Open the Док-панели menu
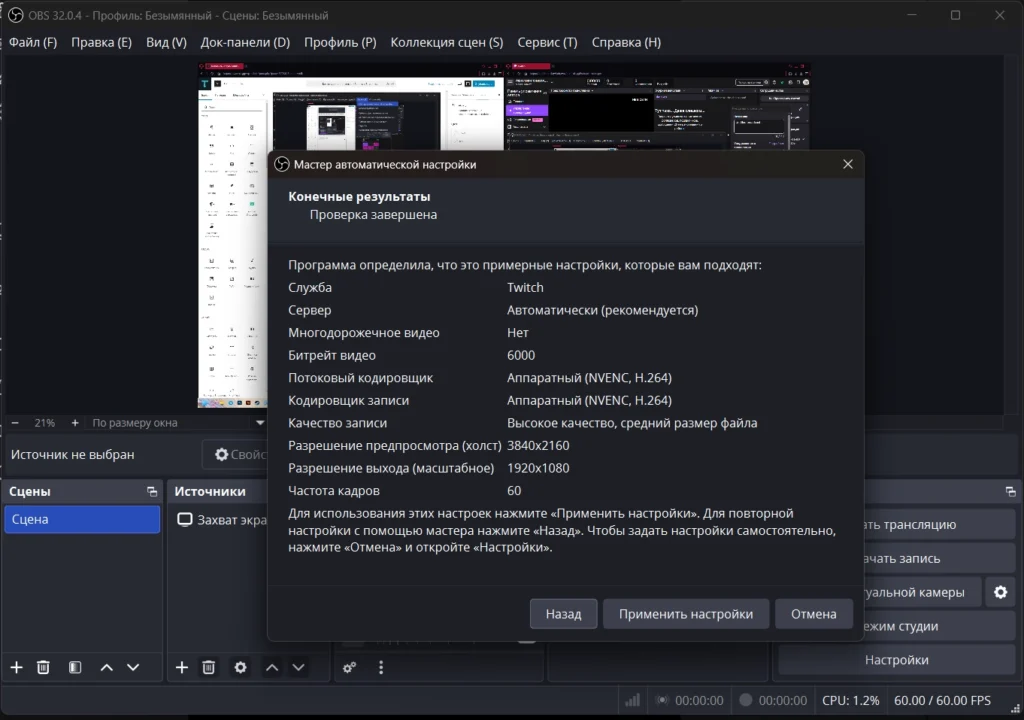1024x720 pixels. (x=244, y=42)
